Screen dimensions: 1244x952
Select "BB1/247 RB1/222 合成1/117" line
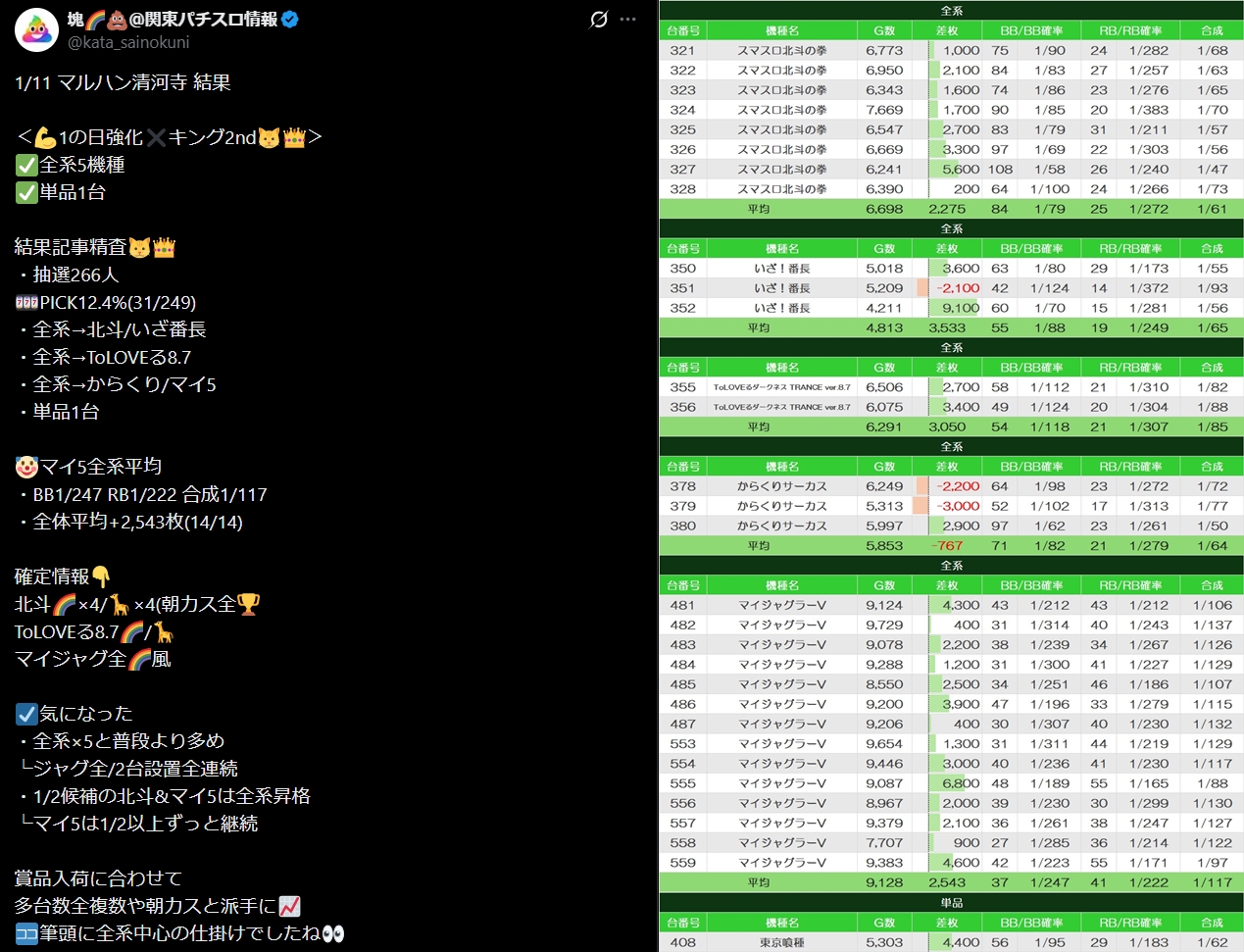click(141, 494)
